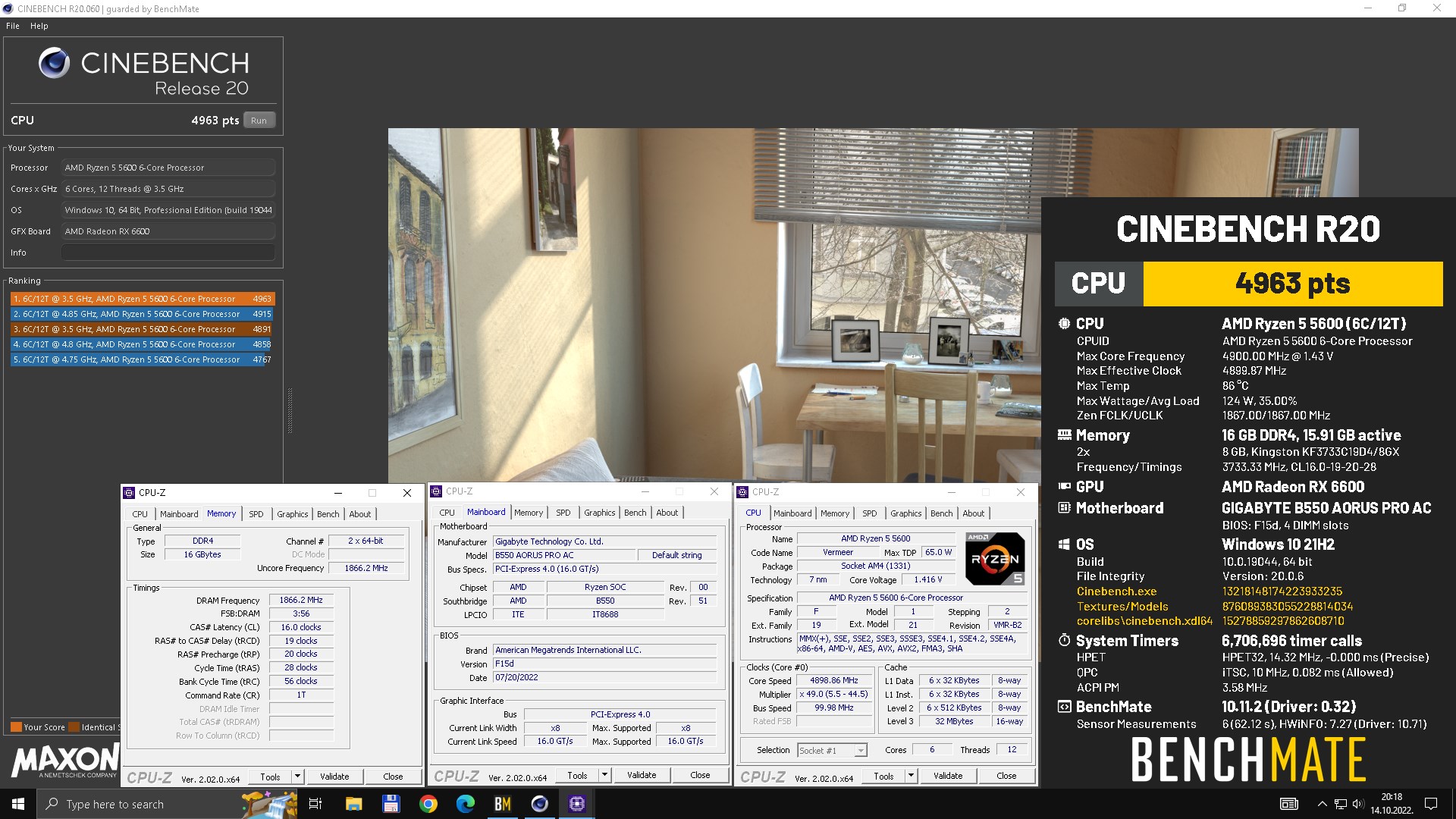
Task: Click the floppy disk save icon in the taskbar
Action: [x=391, y=804]
